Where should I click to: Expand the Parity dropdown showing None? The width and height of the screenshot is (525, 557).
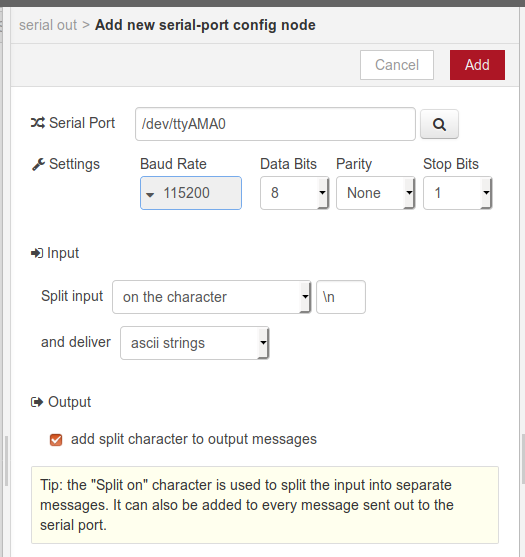375,193
